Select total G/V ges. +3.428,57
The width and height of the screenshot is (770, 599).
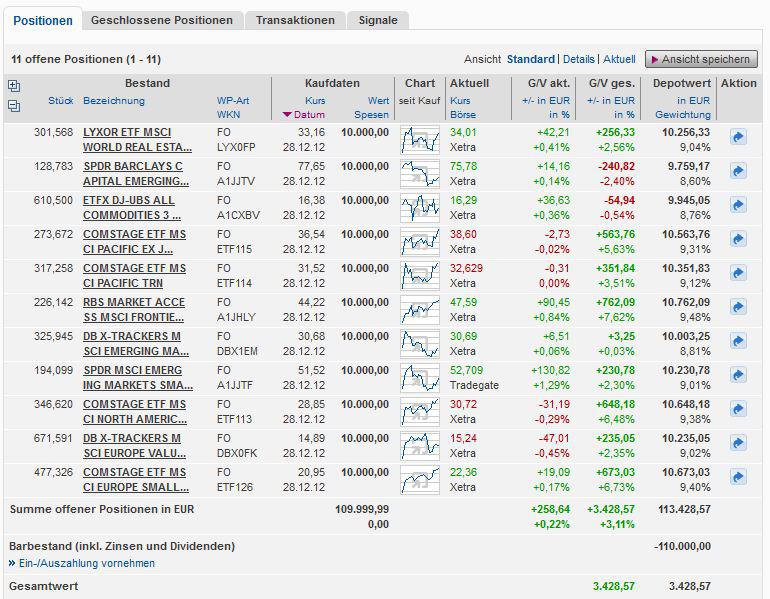(610, 509)
